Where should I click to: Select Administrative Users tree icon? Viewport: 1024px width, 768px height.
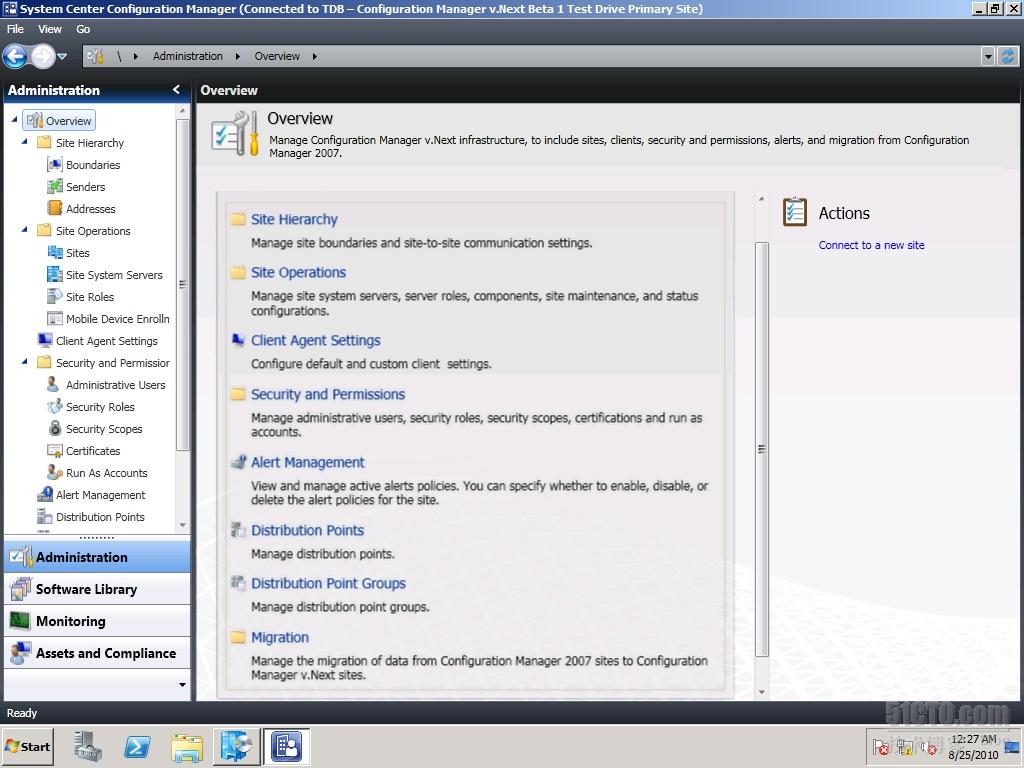pos(54,385)
